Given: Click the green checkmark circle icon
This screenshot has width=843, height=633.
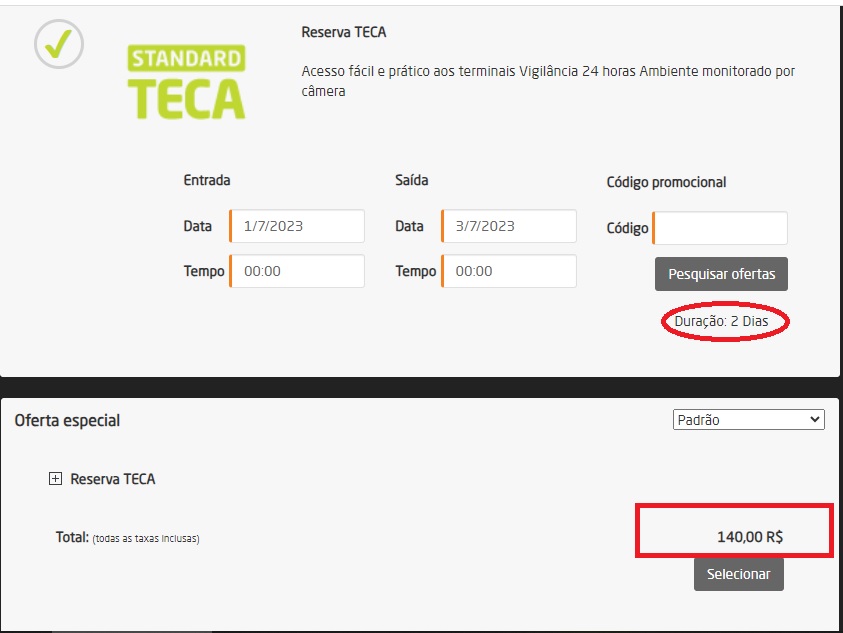Looking at the screenshot, I should point(59,44).
